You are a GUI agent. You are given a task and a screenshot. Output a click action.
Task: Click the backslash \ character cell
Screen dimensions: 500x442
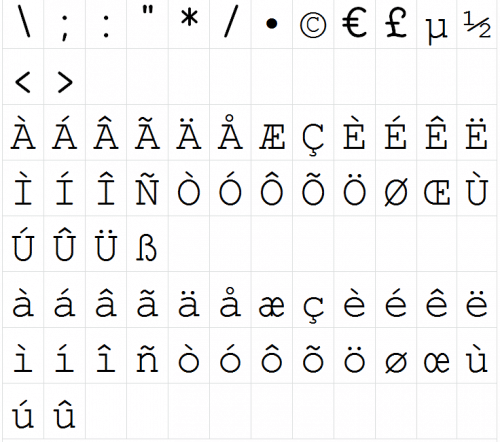pyautogui.click(x=23, y=24)
